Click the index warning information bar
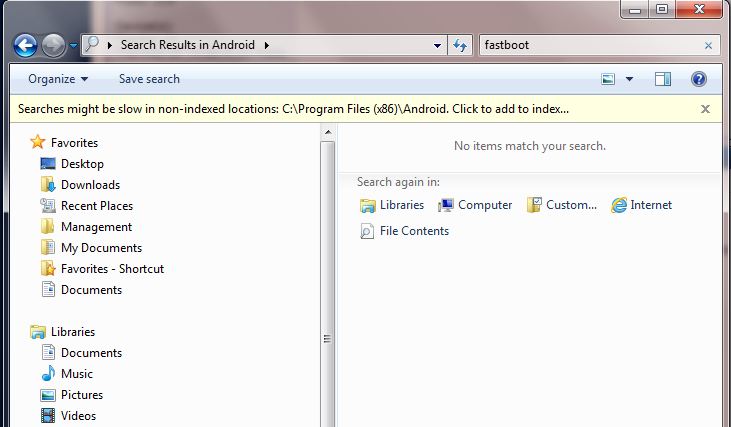 tap(293, 109)
